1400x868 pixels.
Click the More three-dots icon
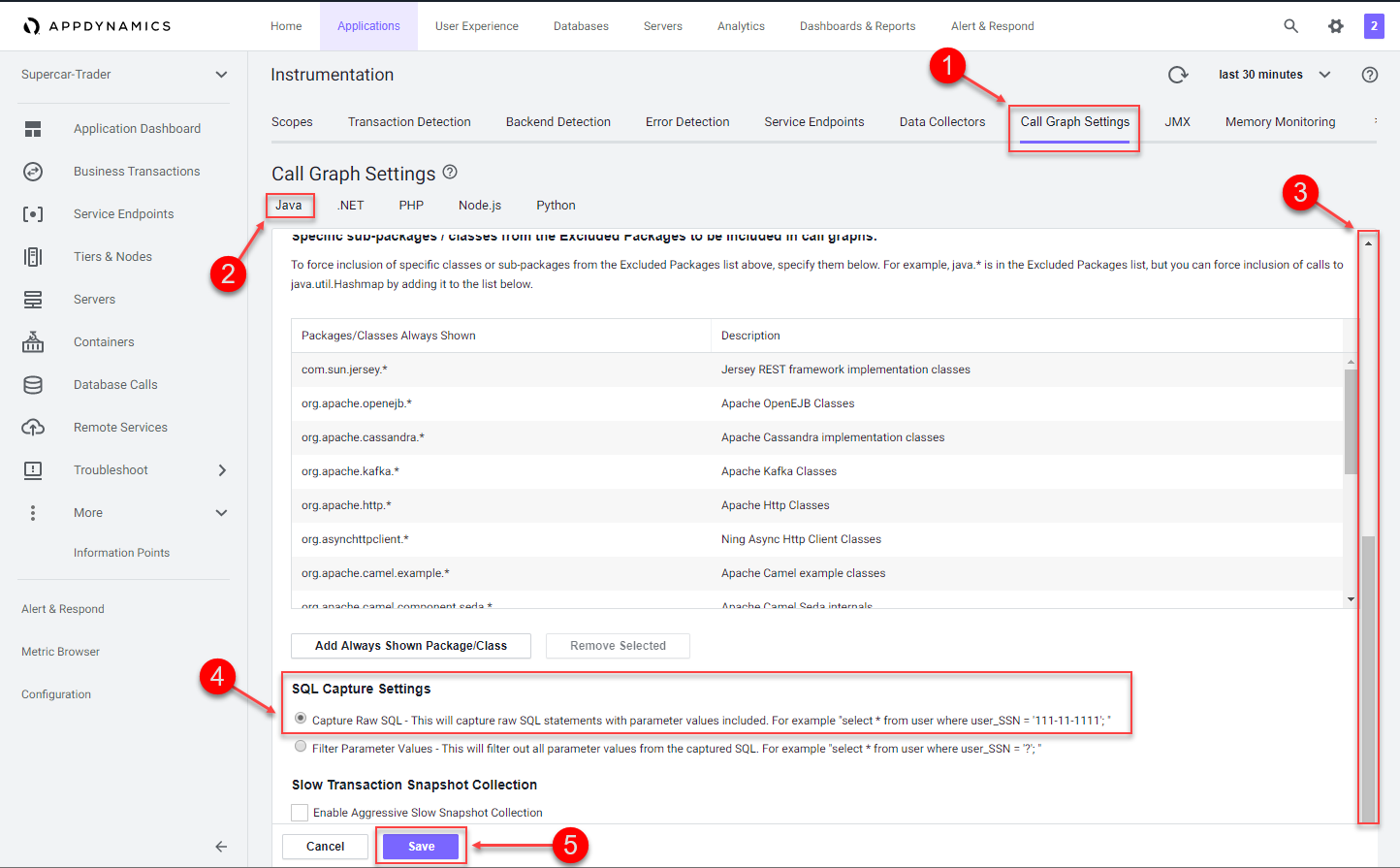(x=33, y=513)
